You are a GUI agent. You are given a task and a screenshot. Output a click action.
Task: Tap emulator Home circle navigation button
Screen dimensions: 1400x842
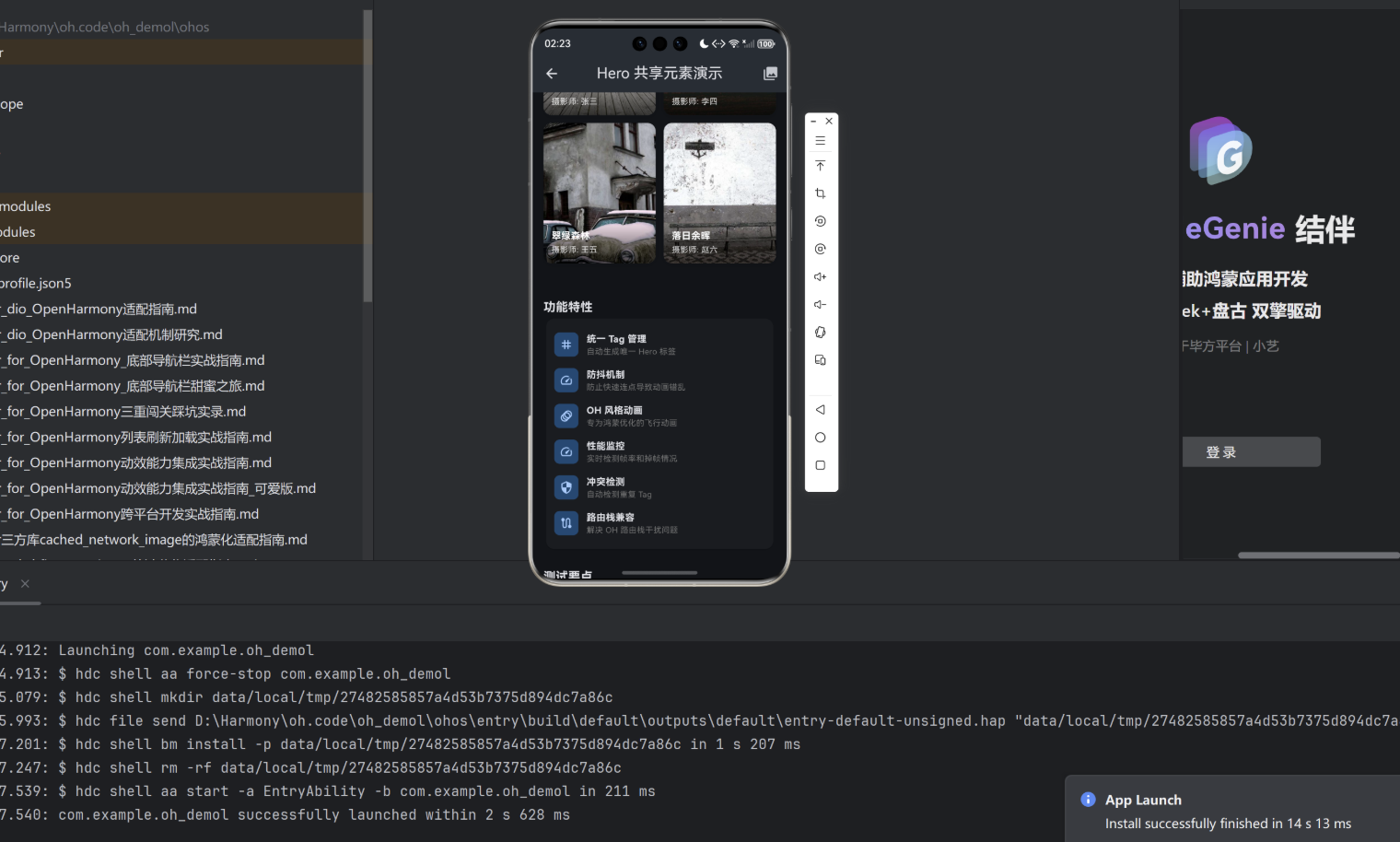[x=820, y=438]
